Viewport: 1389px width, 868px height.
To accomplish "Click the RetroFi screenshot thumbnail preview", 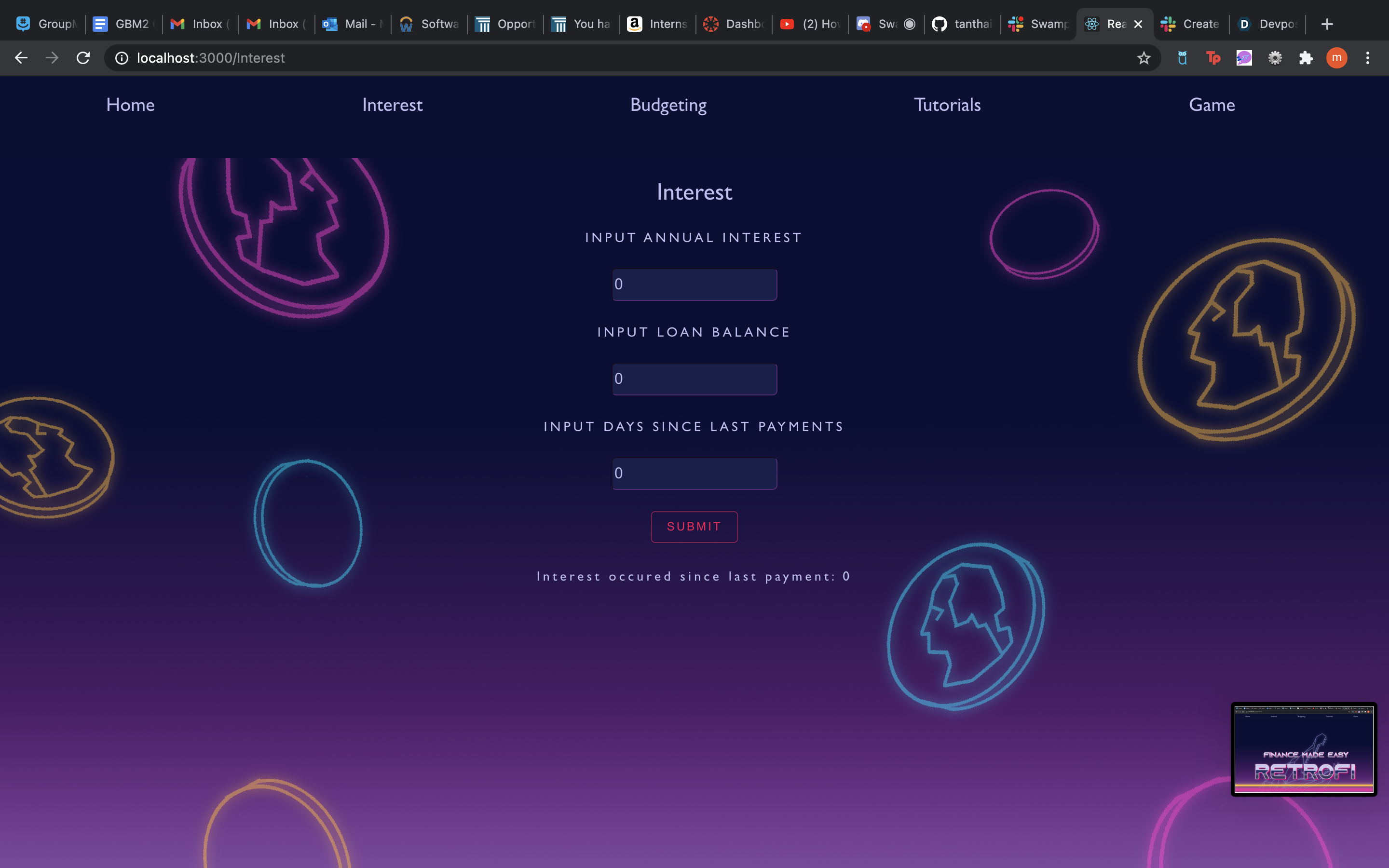I will coord(1304,748).
